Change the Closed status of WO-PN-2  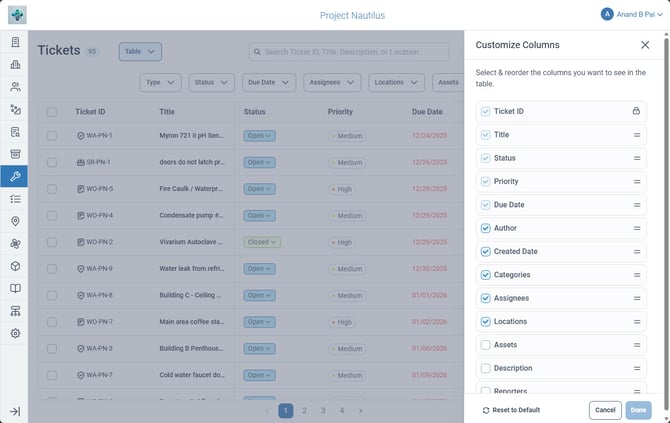262,242
